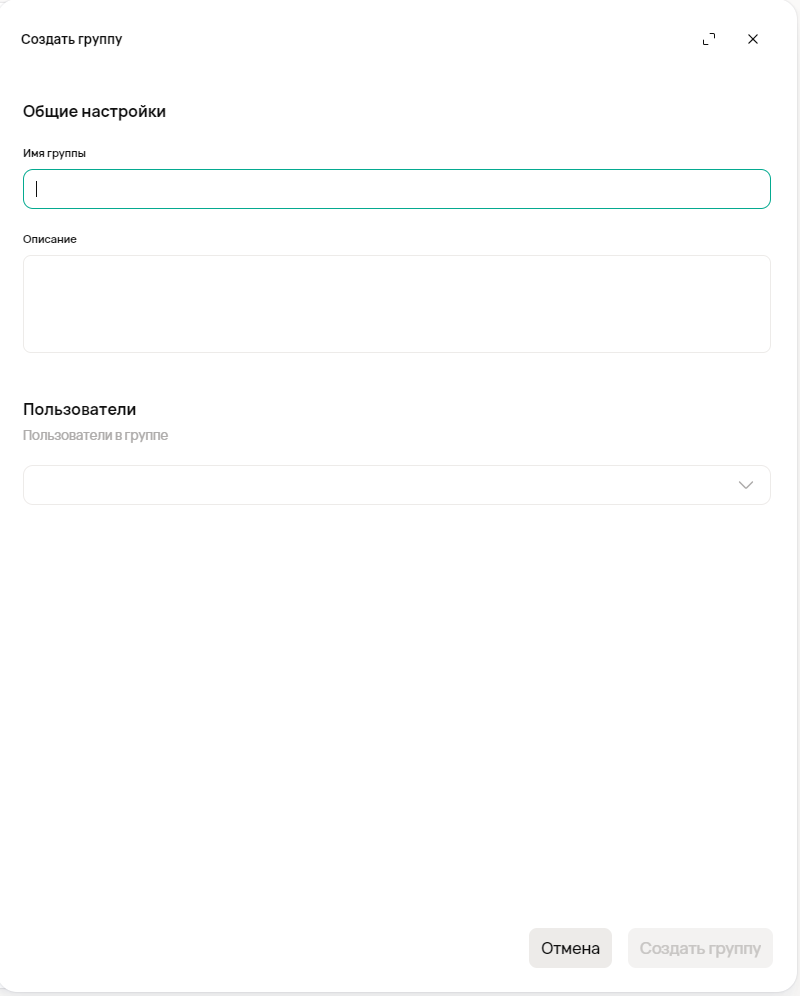Cancel group creation with Отмена
800x996 pixels.
tap(570, 948)
